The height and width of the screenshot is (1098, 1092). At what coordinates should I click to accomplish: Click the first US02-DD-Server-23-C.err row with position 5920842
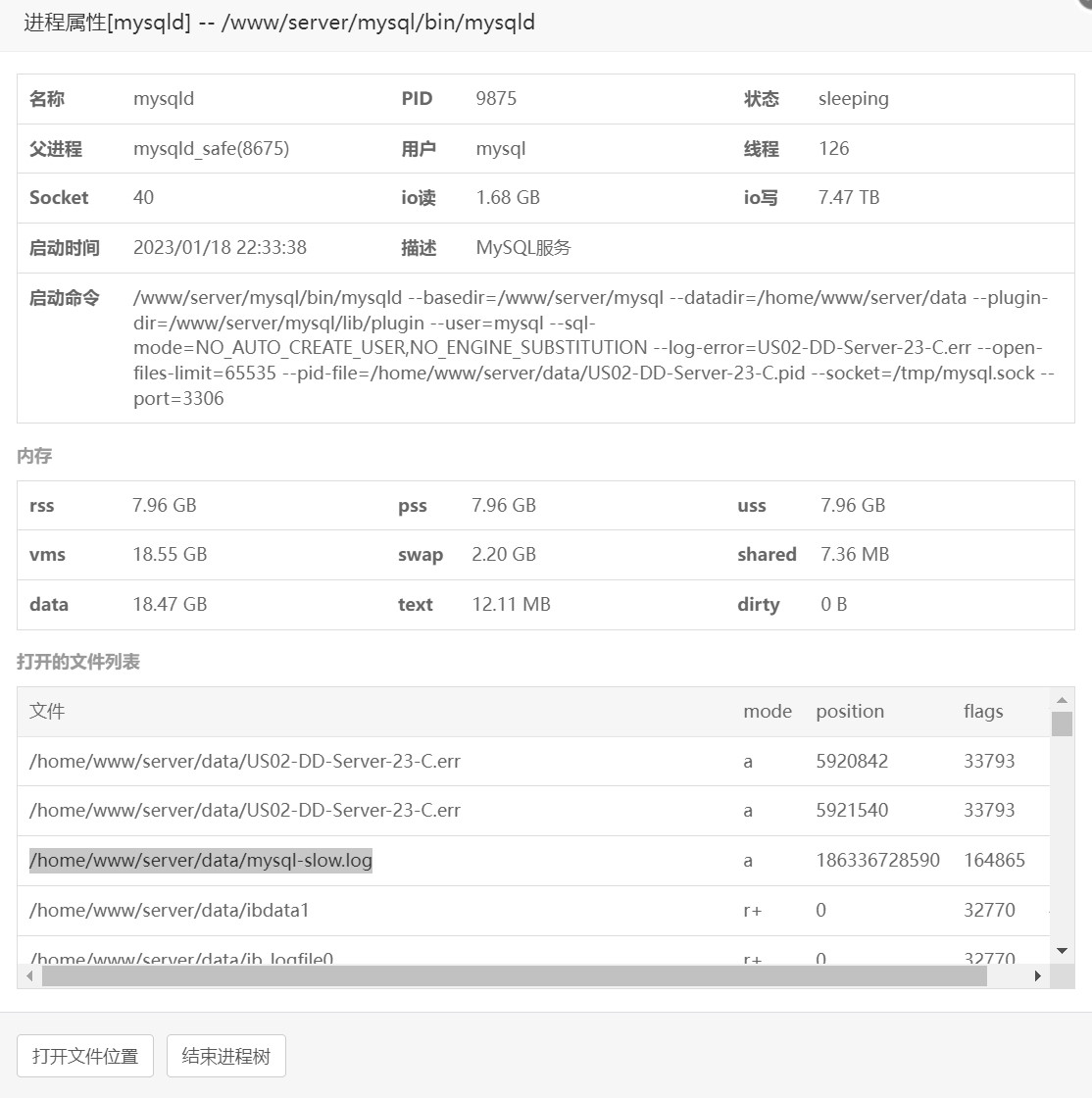pos(533,761)
